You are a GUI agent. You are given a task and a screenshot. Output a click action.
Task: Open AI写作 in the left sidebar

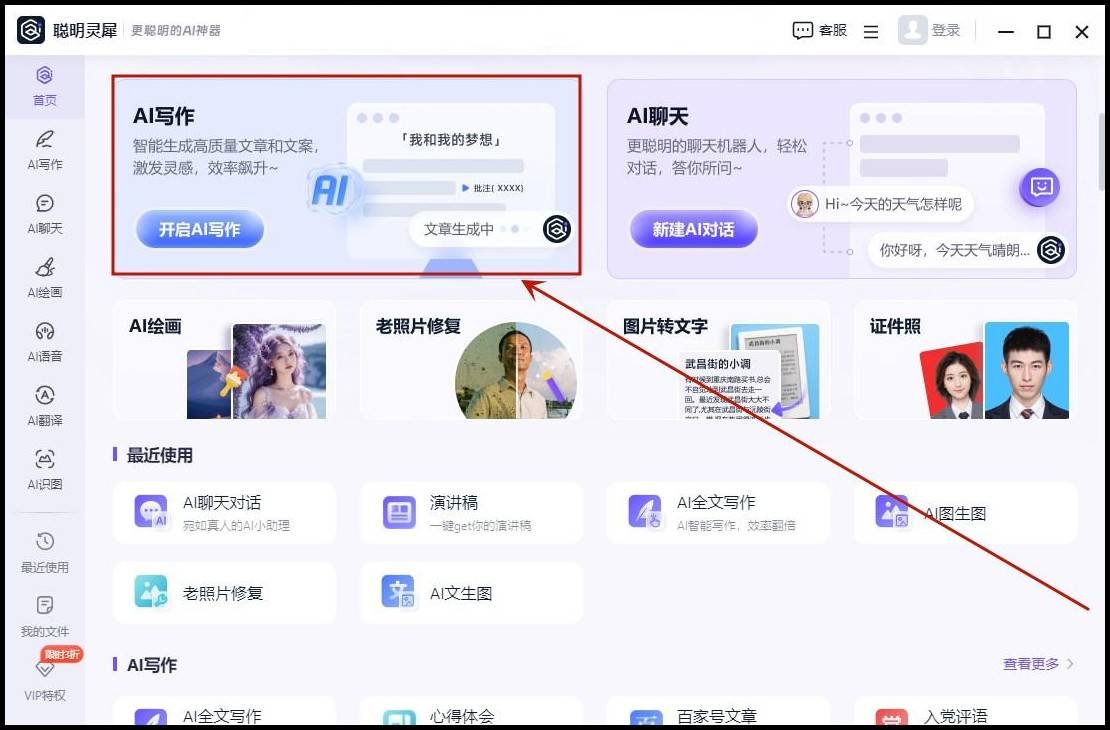click(44, 149)
